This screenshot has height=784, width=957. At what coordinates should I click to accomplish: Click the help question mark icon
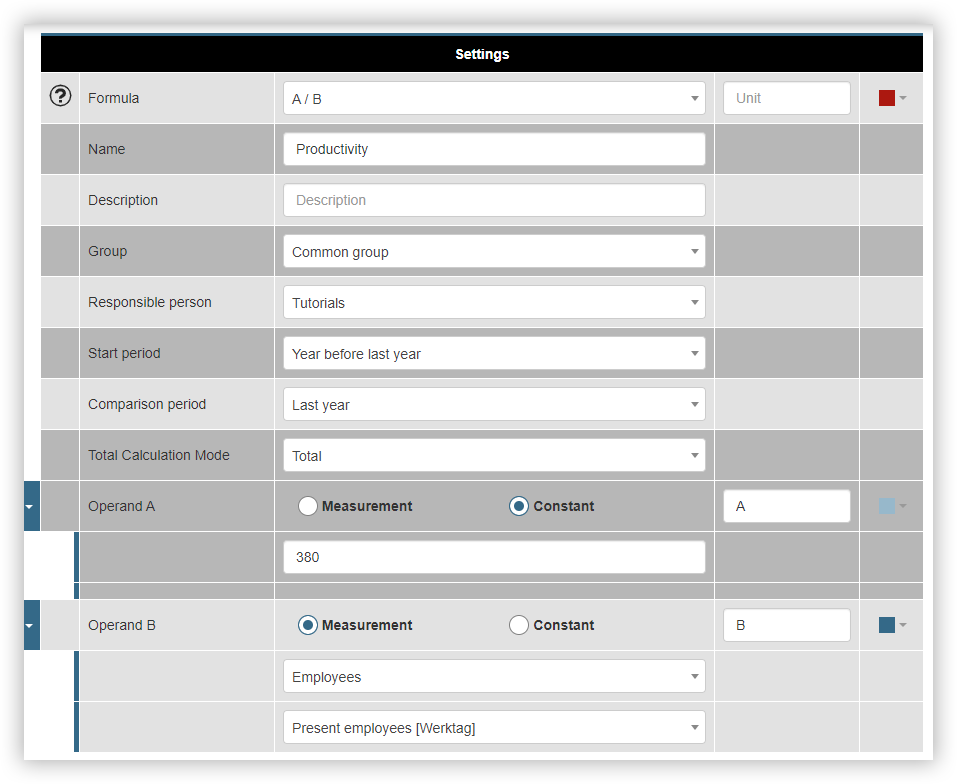tap(60, 96)
